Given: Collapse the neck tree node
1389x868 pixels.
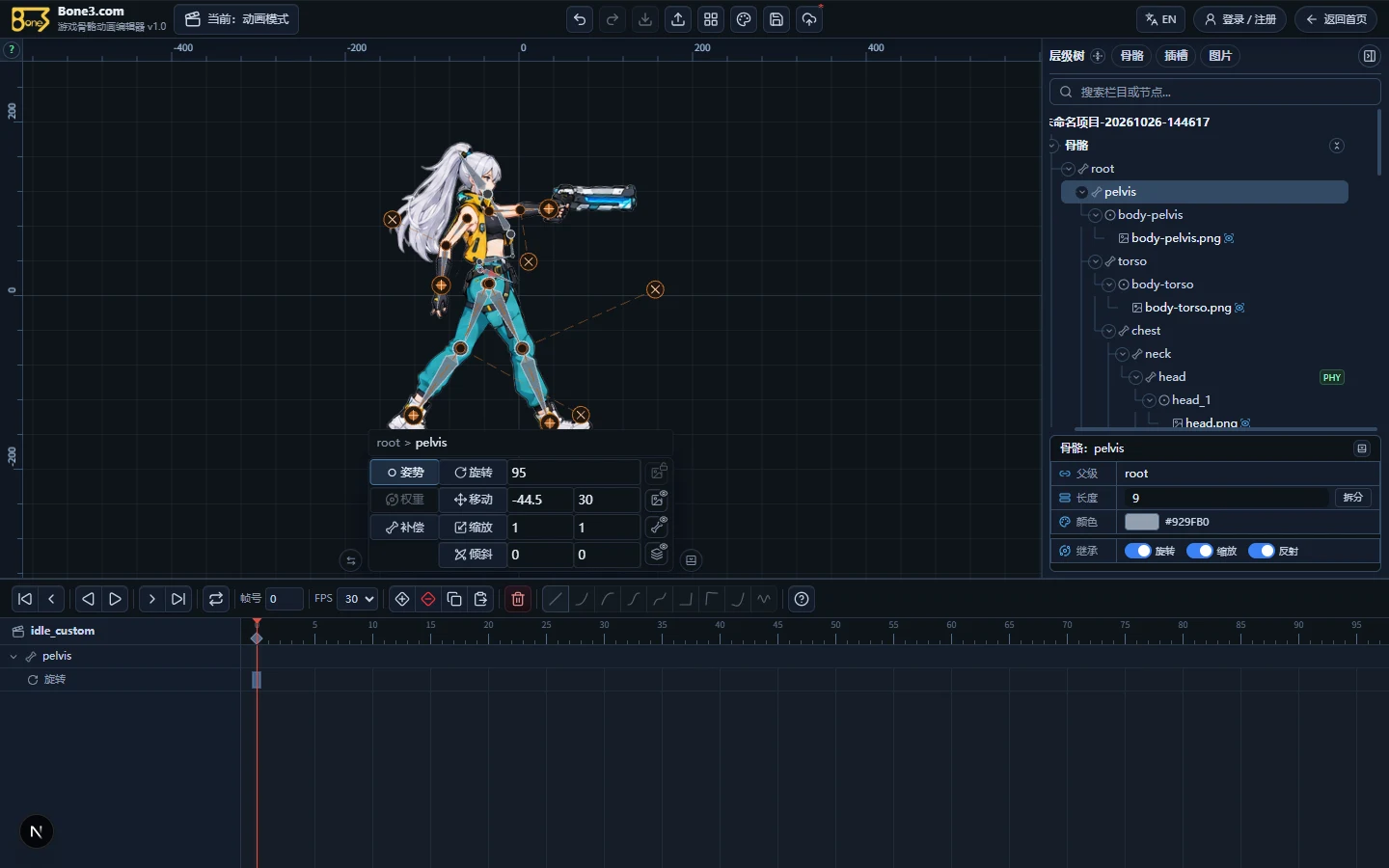Looking at the screenshot, I should tap(1123, 354).
